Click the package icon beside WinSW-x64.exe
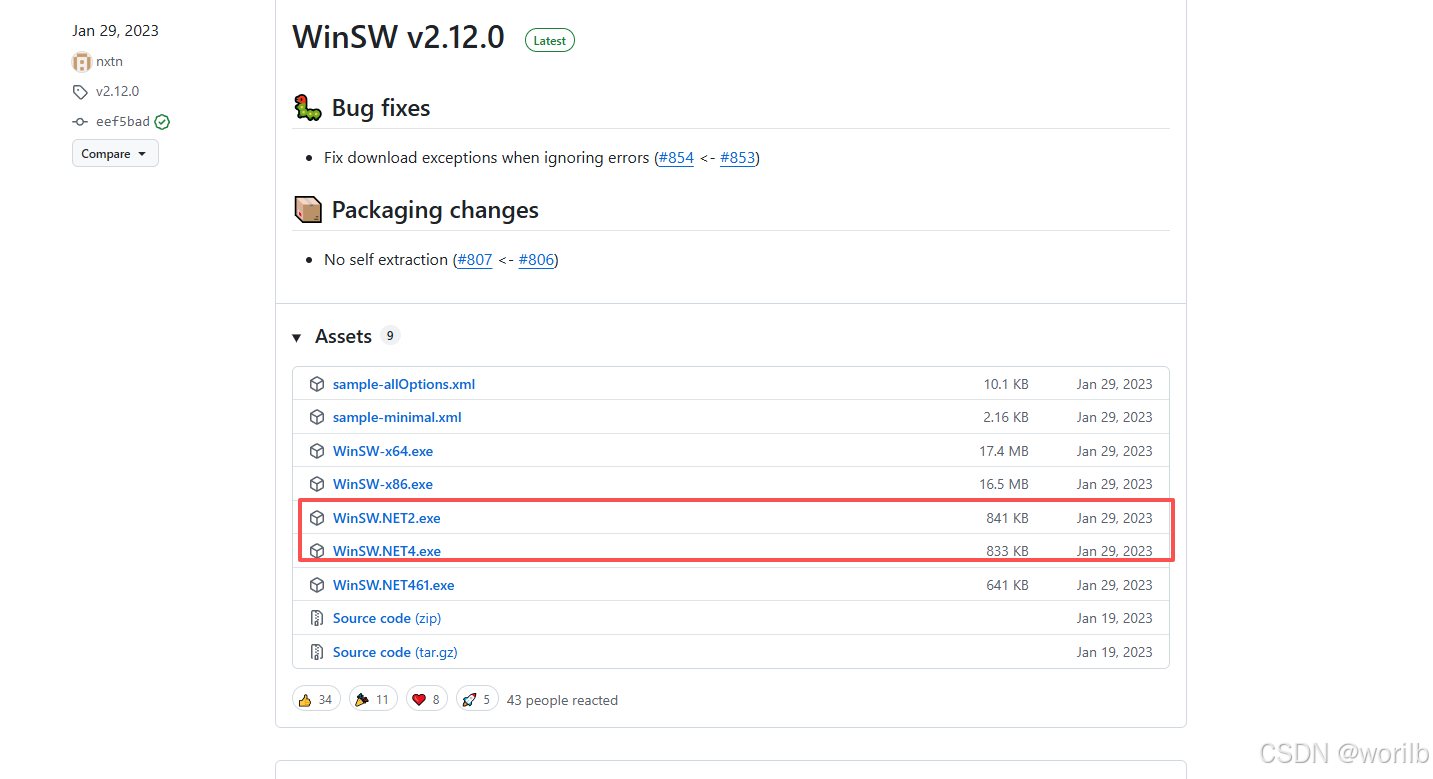1433x779 pixels. coord(317,451)
